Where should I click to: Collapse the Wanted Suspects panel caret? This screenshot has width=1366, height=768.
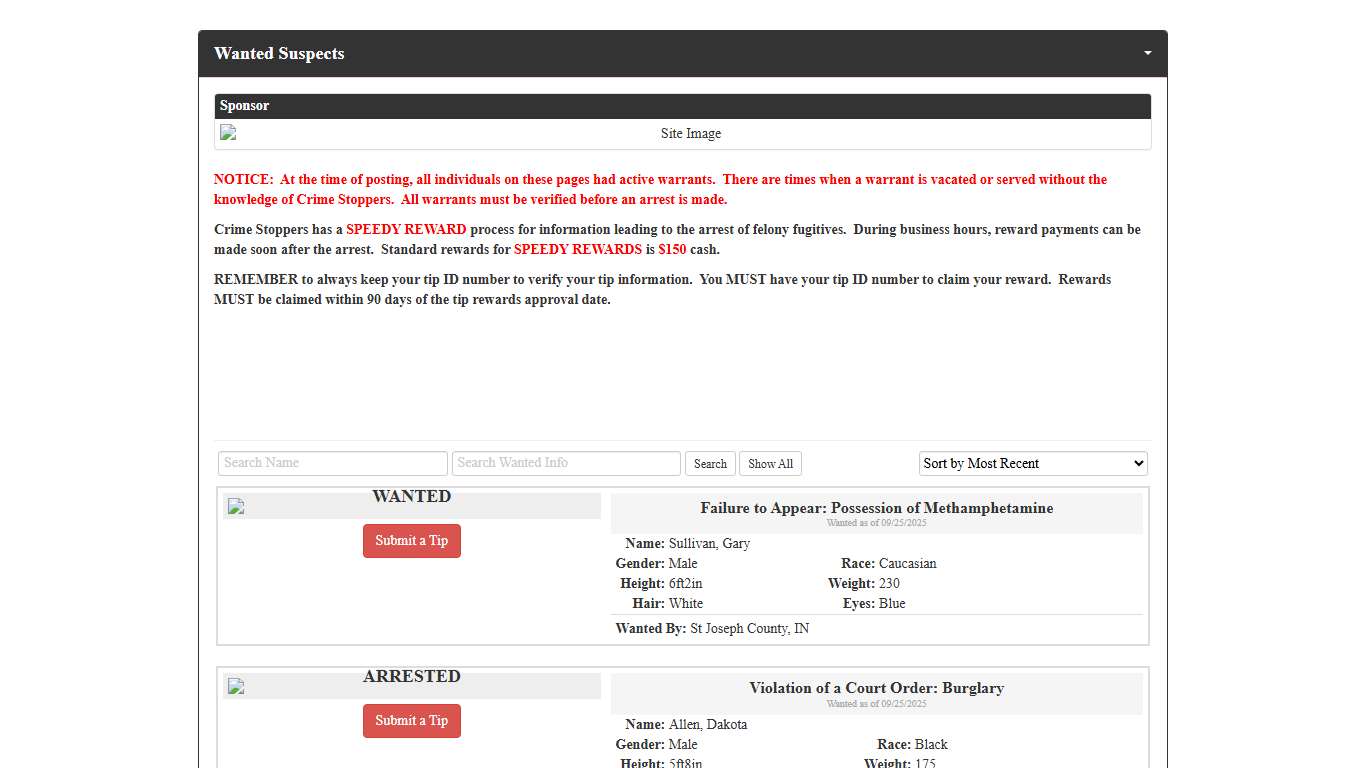[x=1147, y=53]
